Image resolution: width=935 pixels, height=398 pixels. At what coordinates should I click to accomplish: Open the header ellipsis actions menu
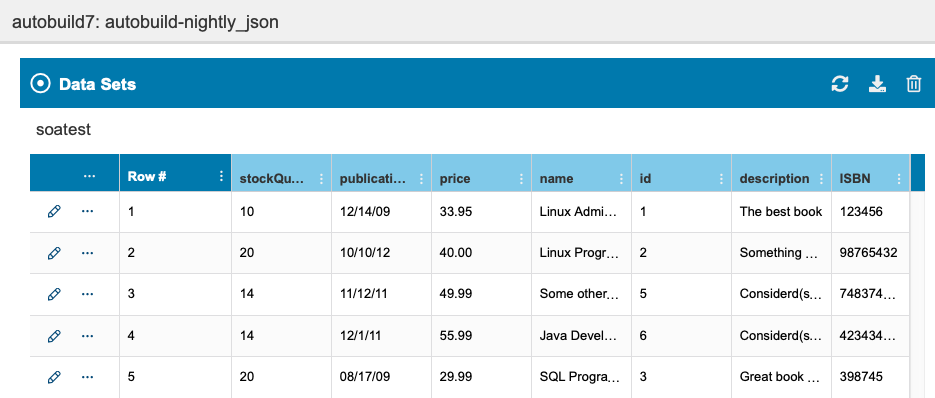(x=89, y=176)
